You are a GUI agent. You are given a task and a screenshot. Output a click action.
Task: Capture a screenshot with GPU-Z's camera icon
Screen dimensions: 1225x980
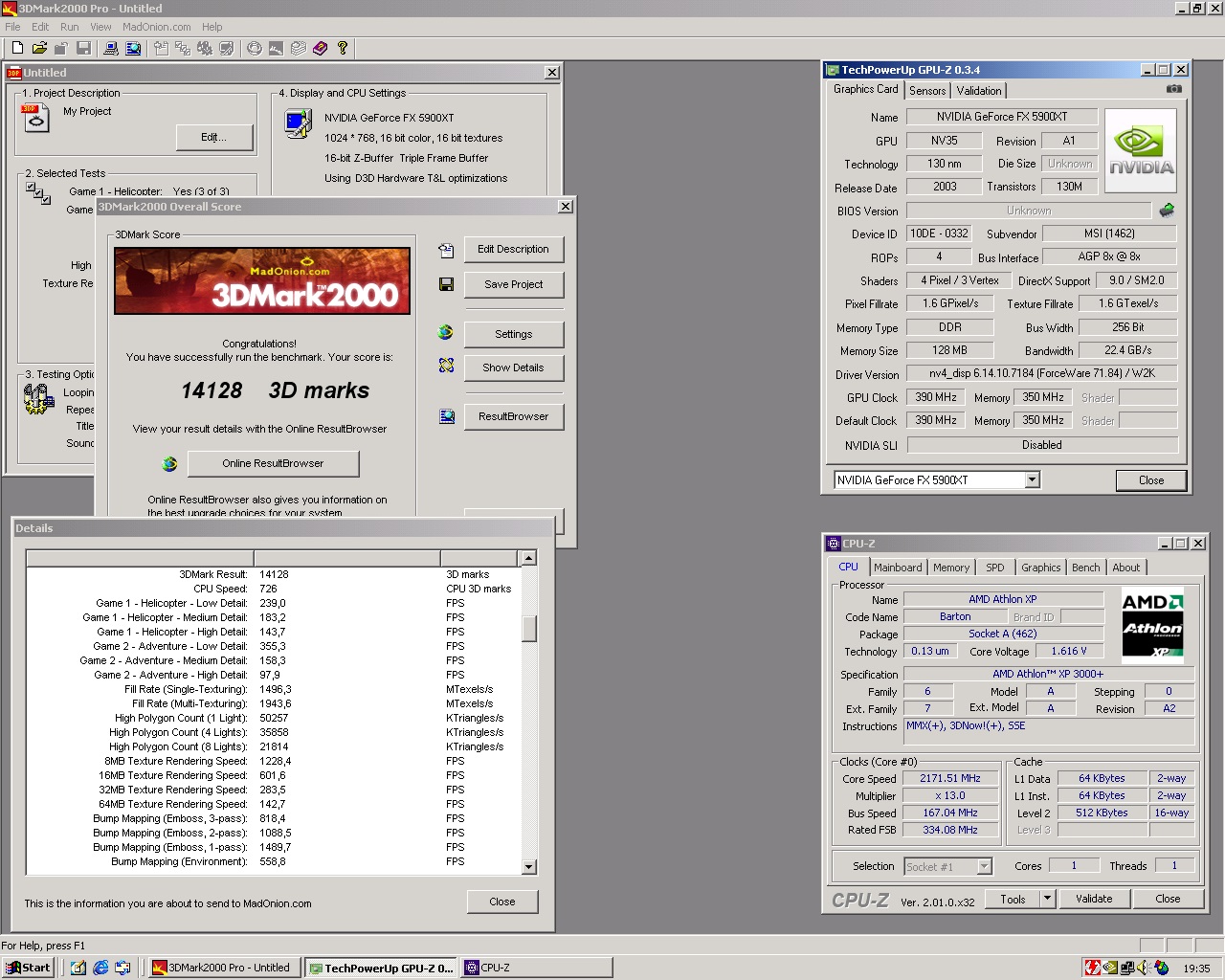(x=1174, y=87)
